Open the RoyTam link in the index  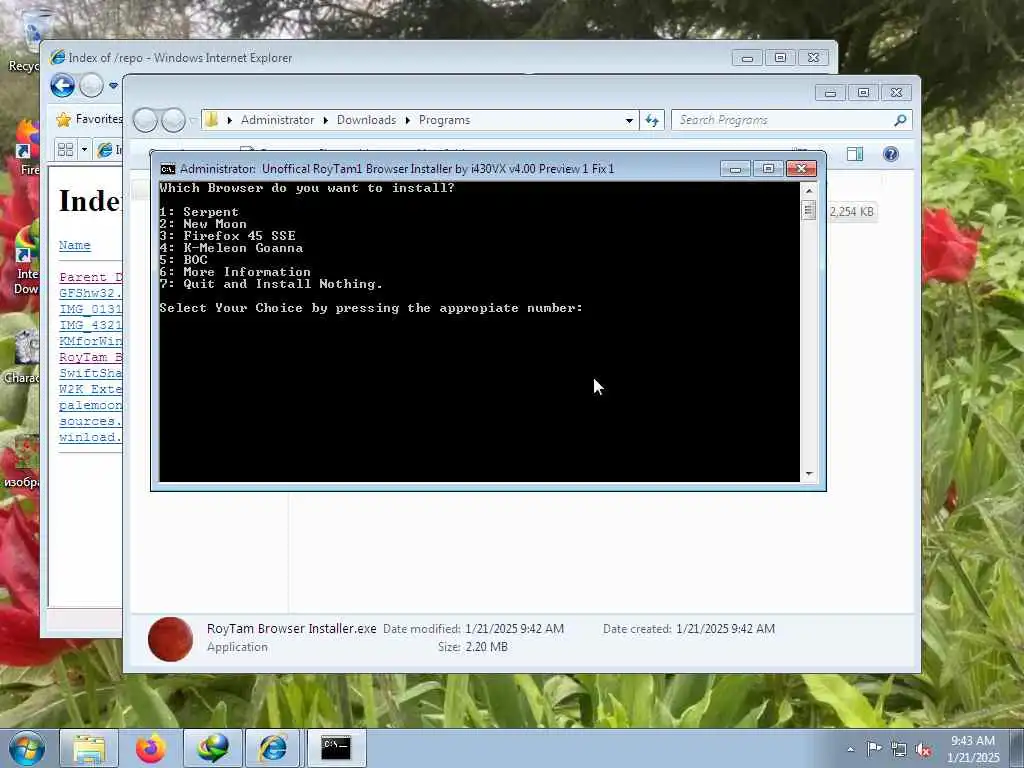(90, 357)
